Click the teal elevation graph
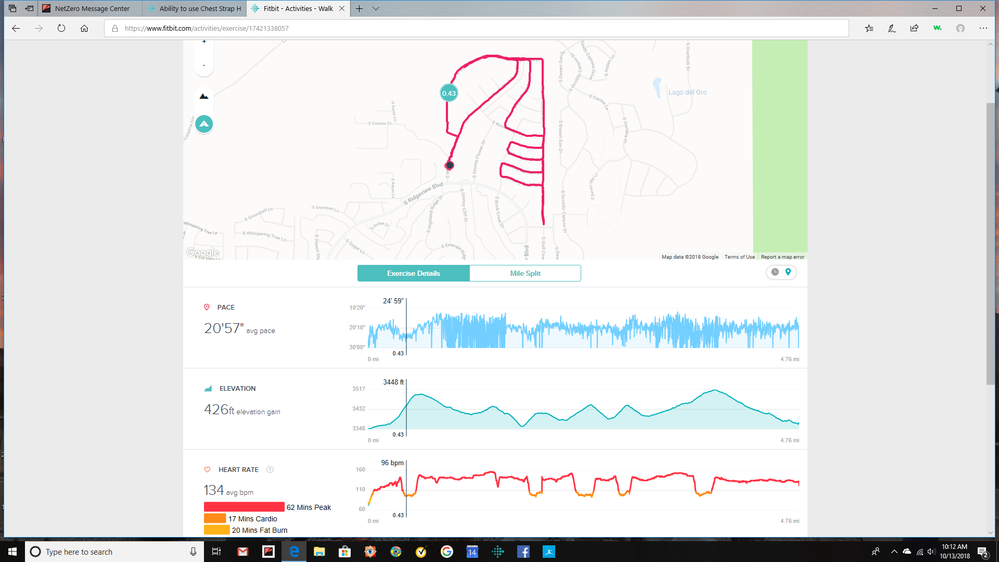Screen dimensions: 999x562 pyautogui.click(x=584, y=409)
